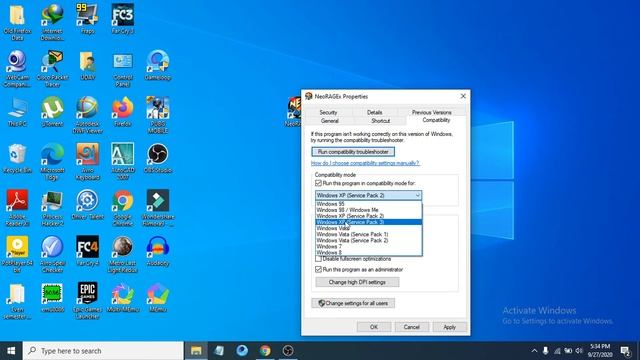640x360 pixels.
Task: Choose Windows 95 from the list
Action: 369,204
